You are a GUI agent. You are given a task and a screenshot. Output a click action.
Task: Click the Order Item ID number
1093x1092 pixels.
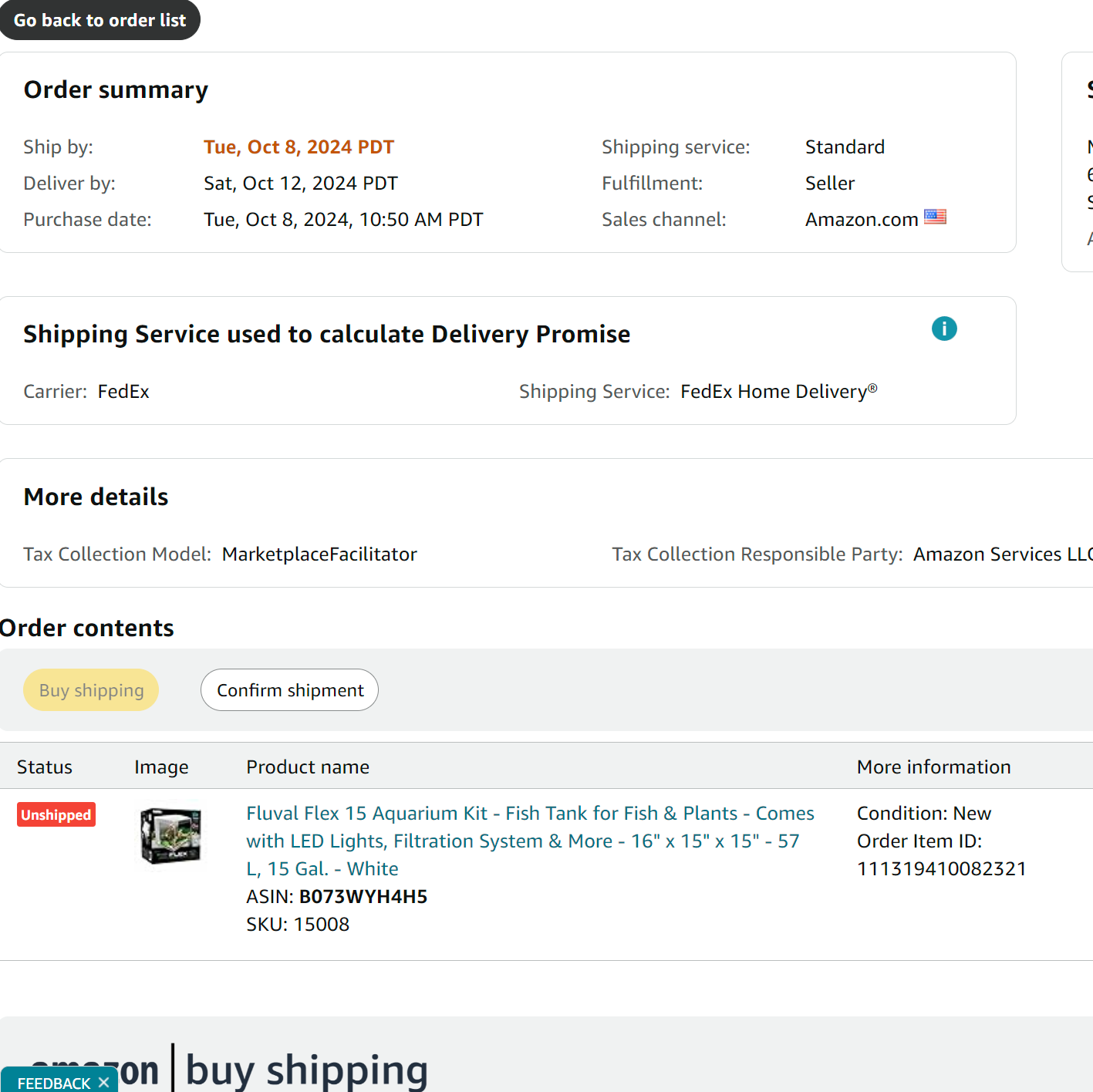pyautogui.click(x=942, y=869)
